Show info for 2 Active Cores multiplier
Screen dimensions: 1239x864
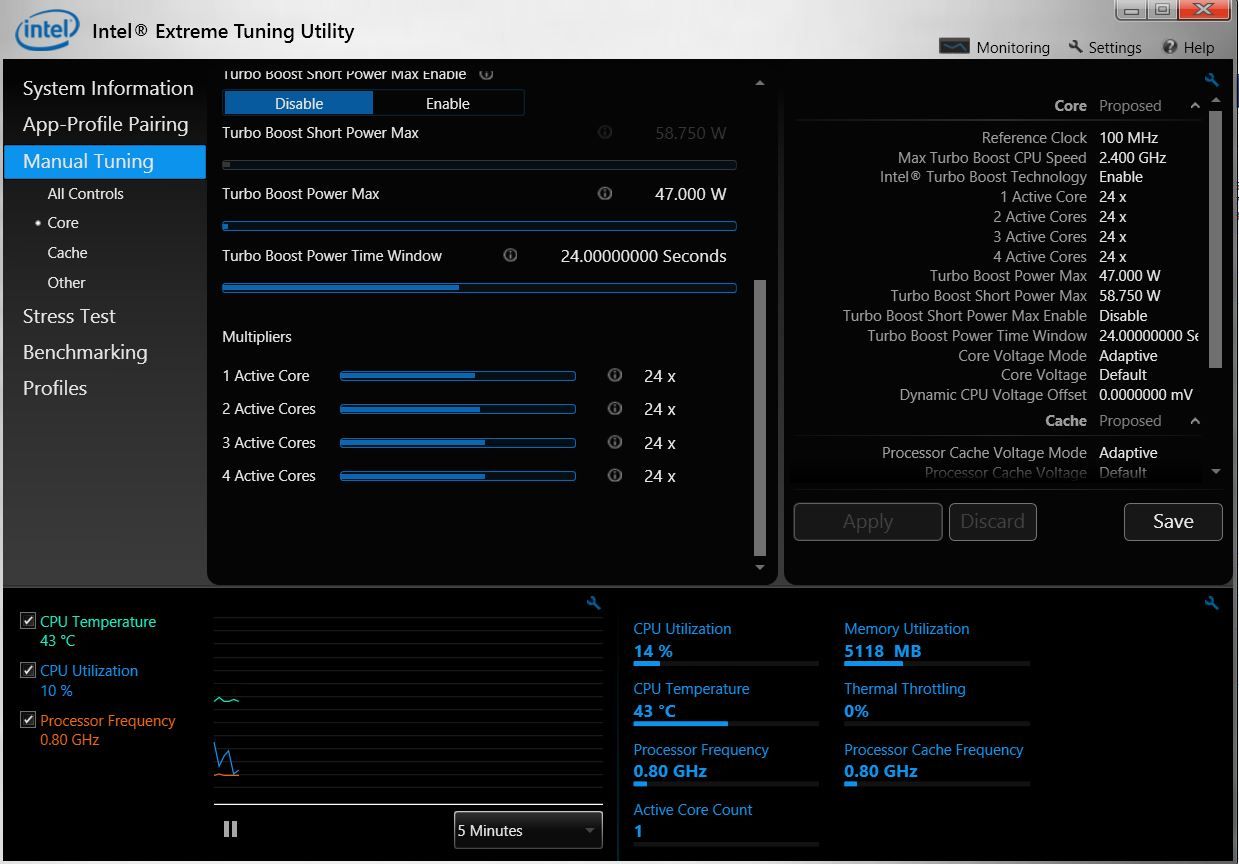tap(615, 408)
